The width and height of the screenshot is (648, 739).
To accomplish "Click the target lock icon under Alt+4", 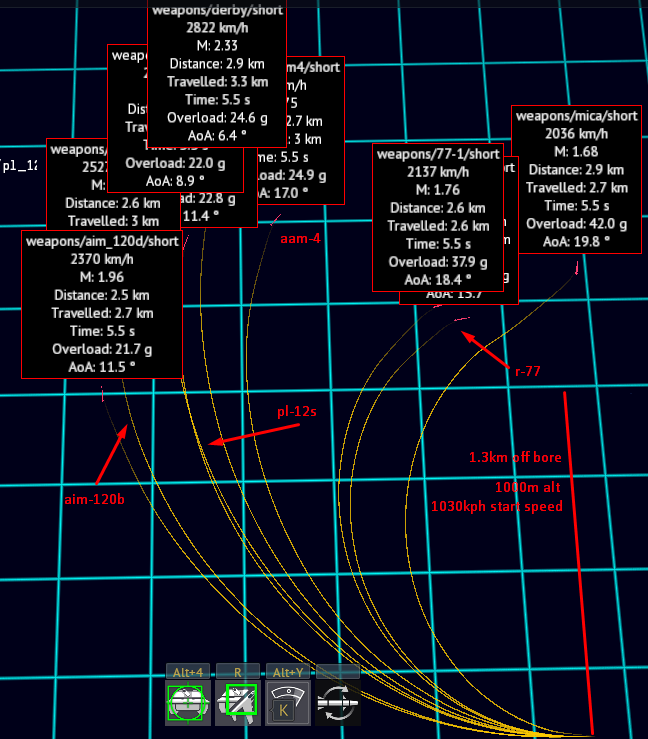I will coord(187,704).
